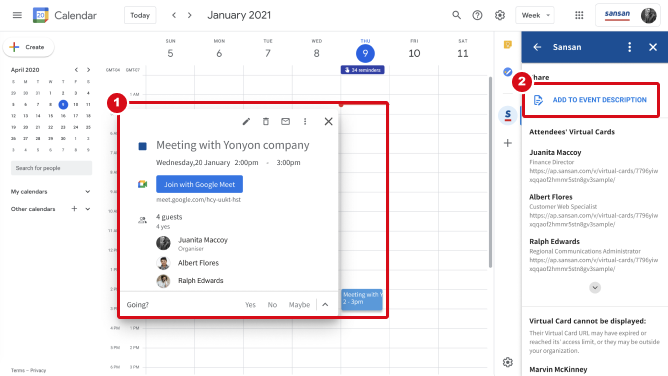Click the Search for people field
Image resolution: width=668 pixels, height=376 pixels.
click(x=51, y=168)
